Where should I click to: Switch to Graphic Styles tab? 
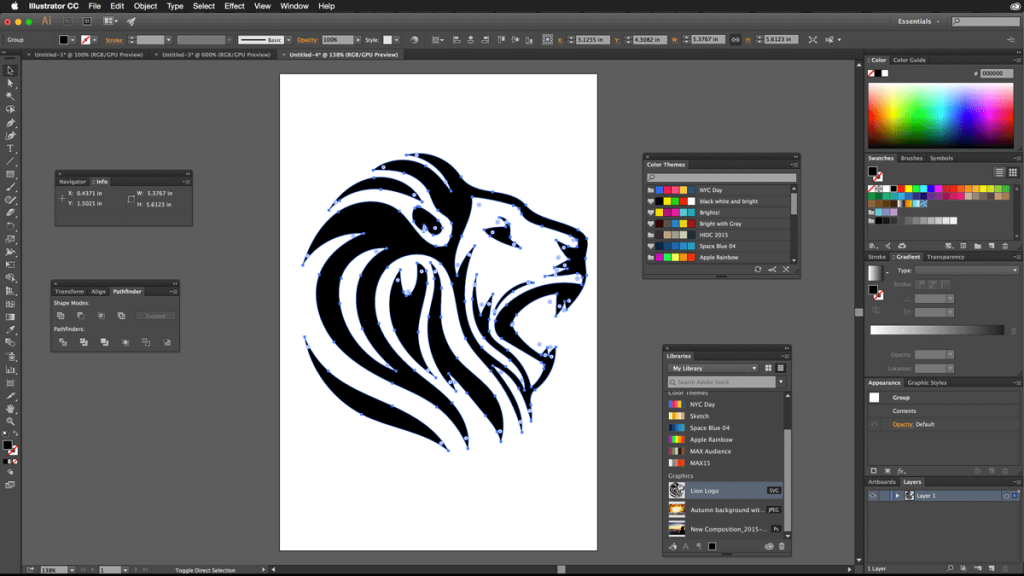click(x=927, y=383)
